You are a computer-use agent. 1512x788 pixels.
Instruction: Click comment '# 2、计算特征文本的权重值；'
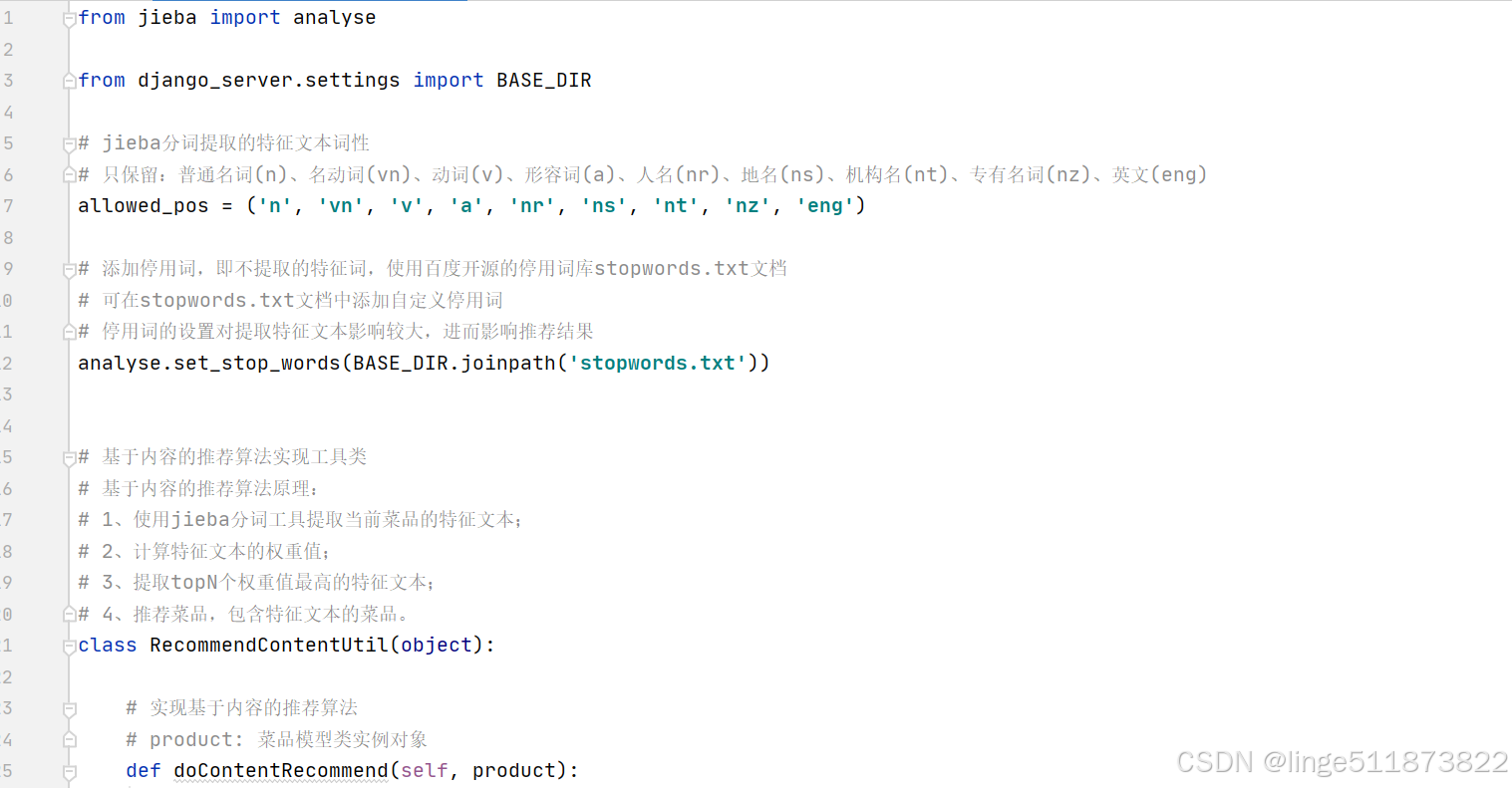point(204,551)
